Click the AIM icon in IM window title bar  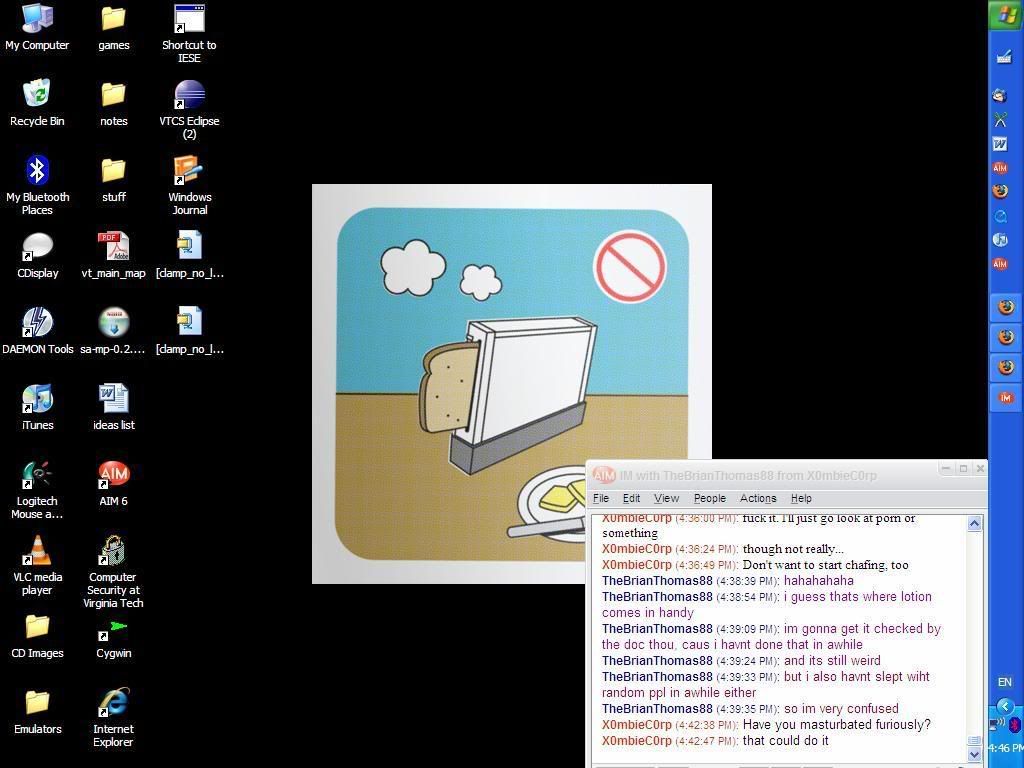pyautogui.click(x=604, y=475)
